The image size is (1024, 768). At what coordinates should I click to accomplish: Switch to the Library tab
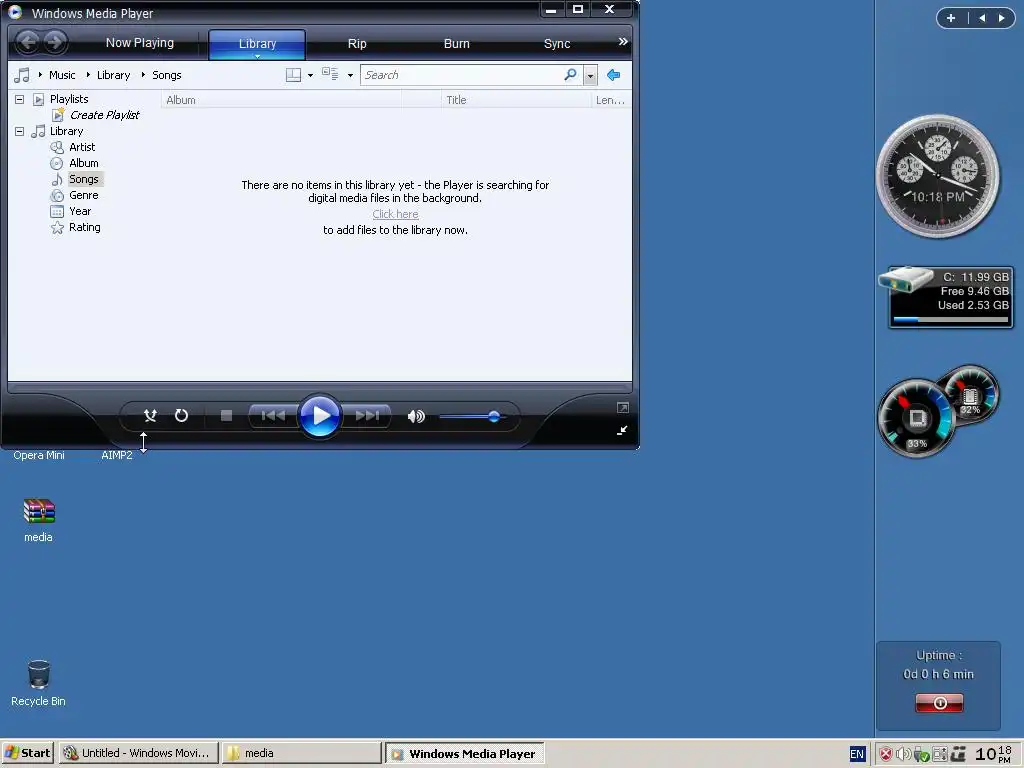[x=257, y=44]
